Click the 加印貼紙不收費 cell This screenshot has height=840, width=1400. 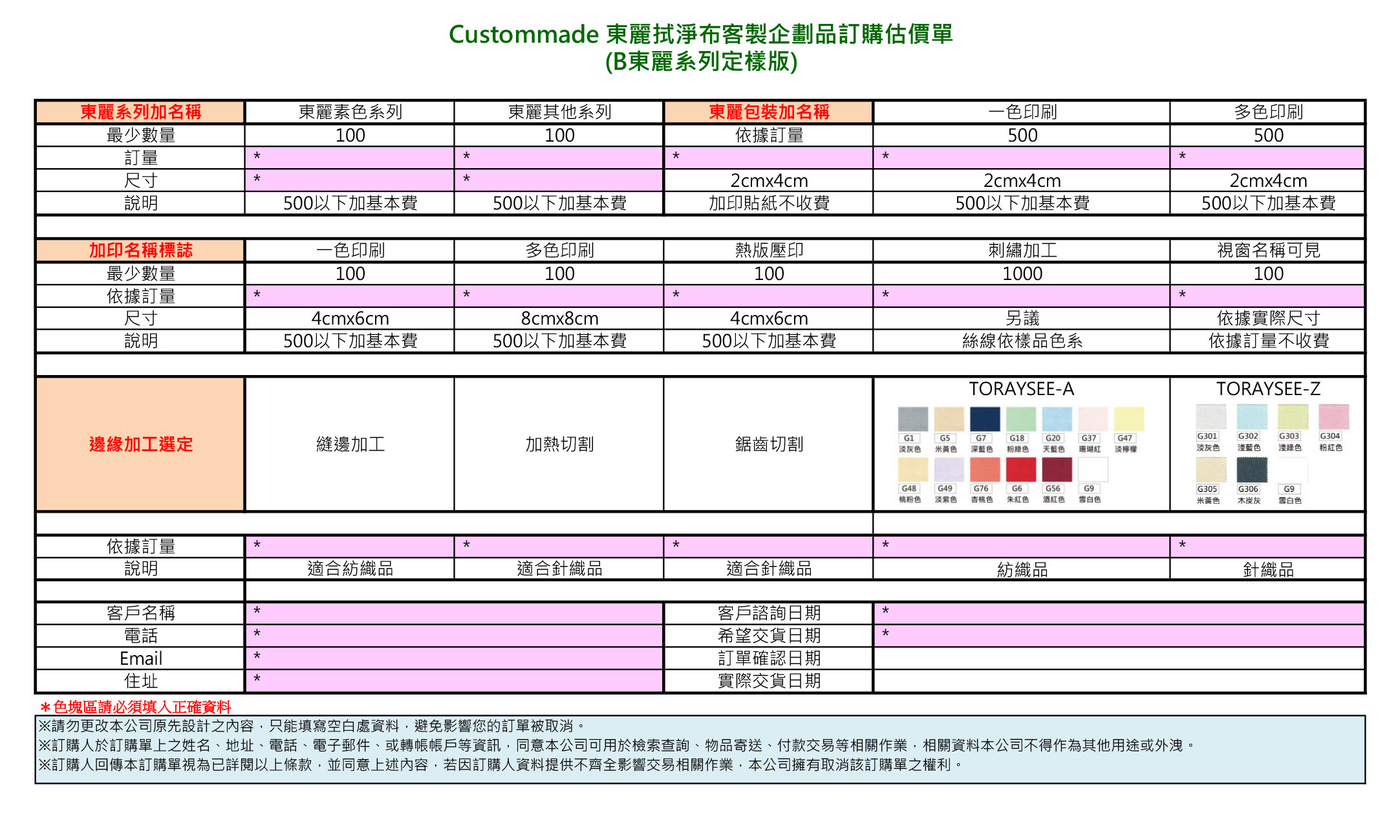(769, 203)
